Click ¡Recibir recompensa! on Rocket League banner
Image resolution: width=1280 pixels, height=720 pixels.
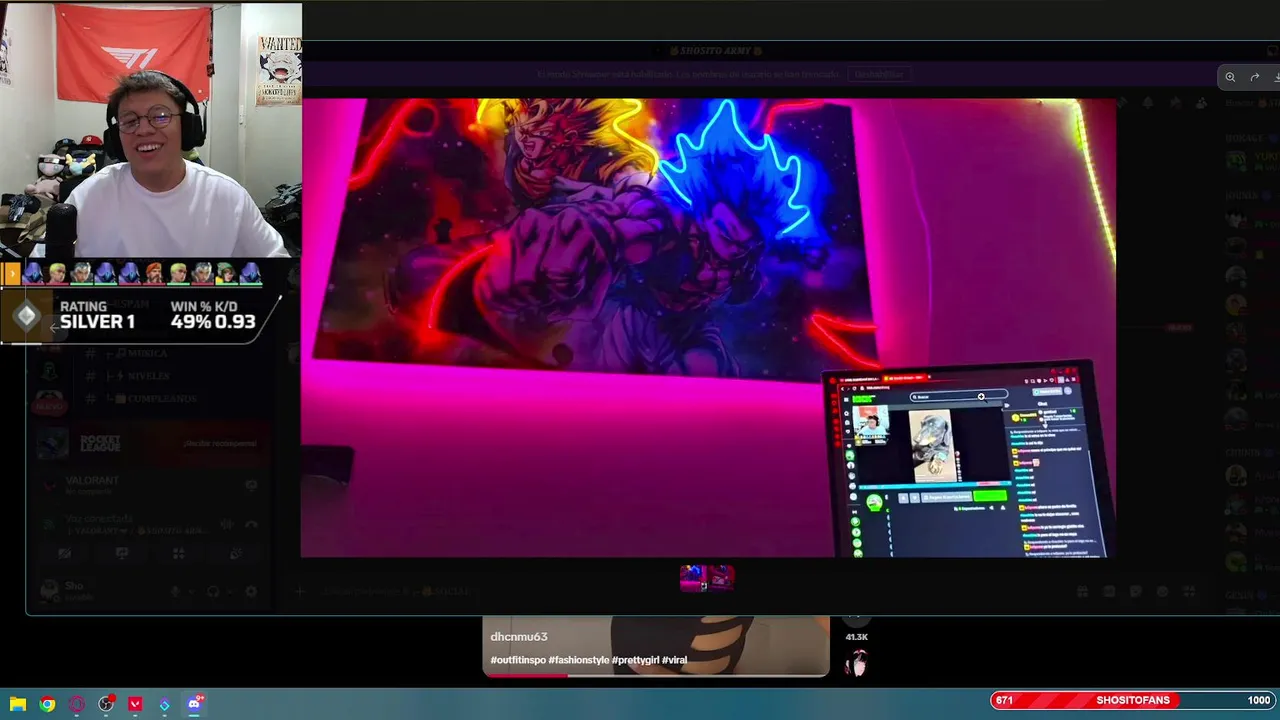[x=220, y=443]
